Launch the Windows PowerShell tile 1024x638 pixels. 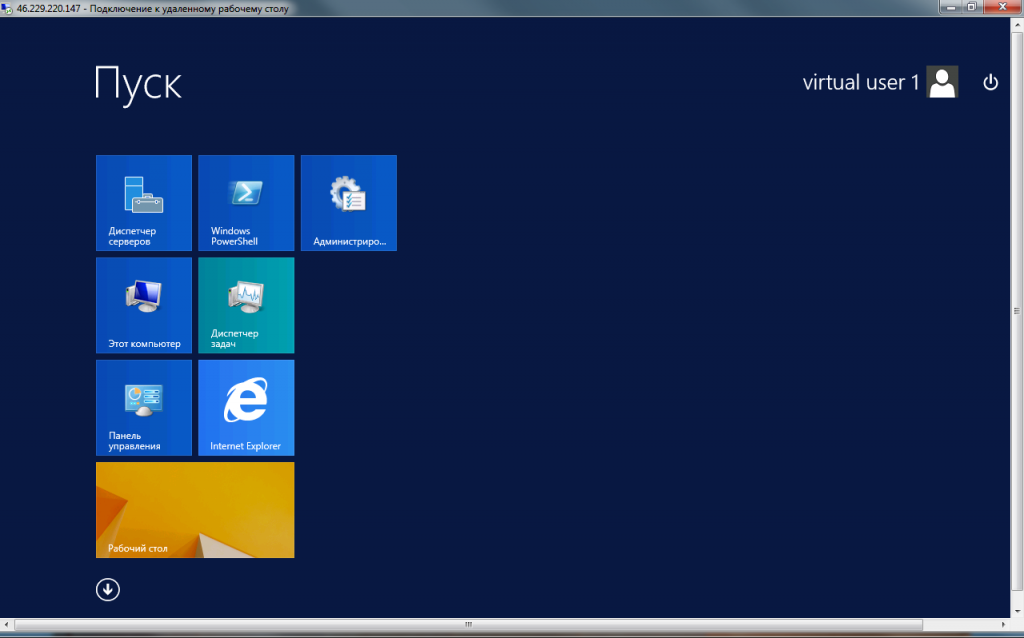[x=246, y=203]
